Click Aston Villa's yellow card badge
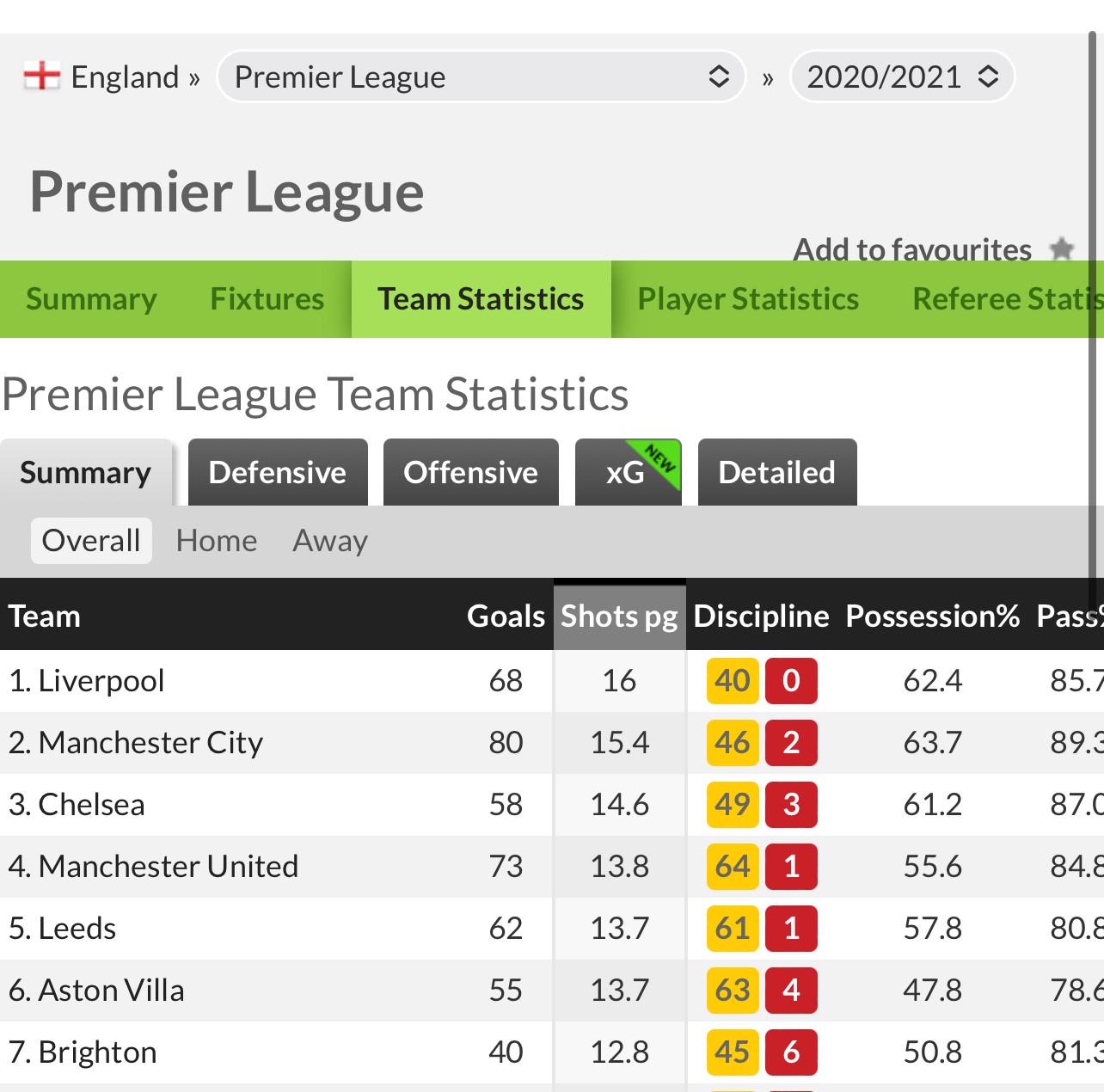Viewport: 1104px width, 1092px height. coord(733,991)
